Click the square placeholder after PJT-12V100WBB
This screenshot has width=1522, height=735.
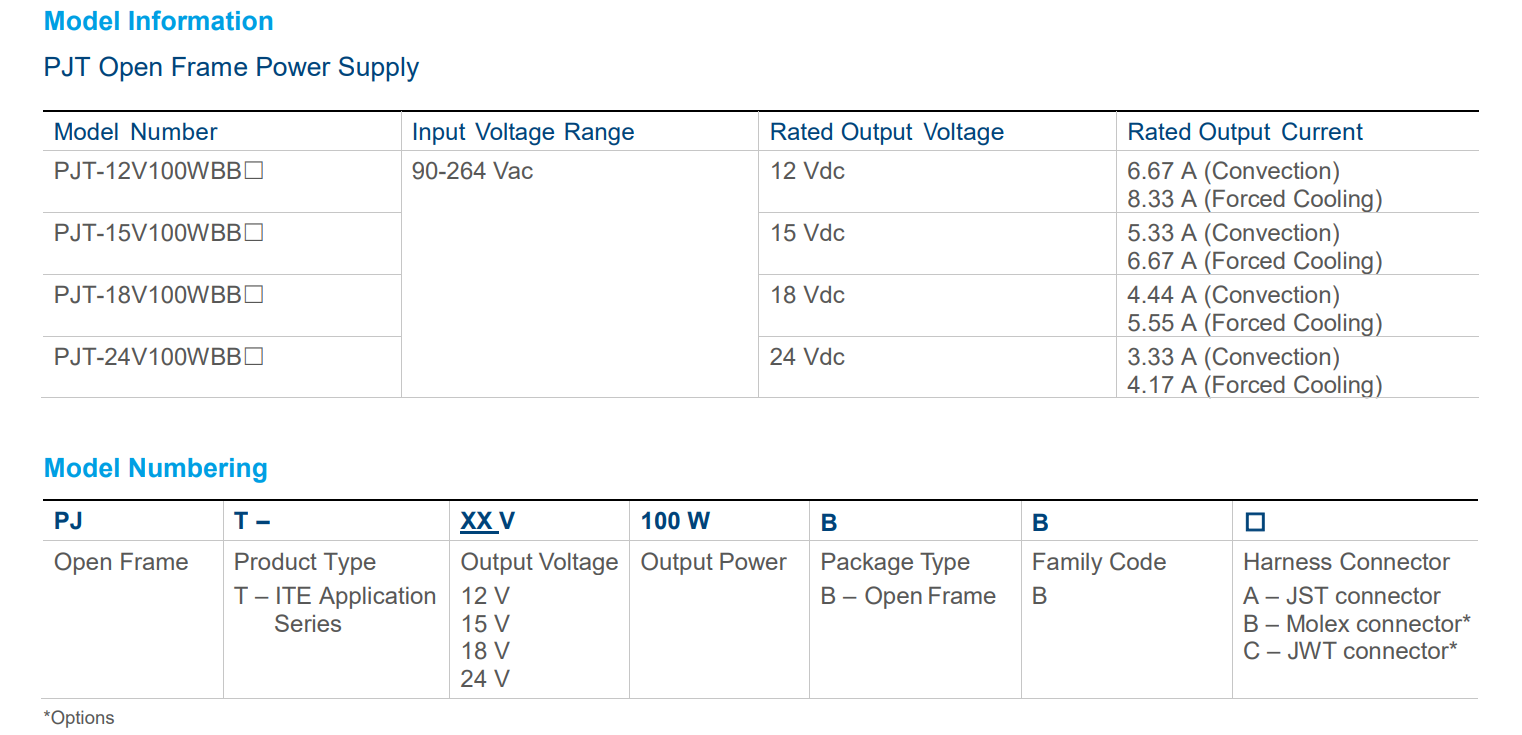(x=254, y=171)
